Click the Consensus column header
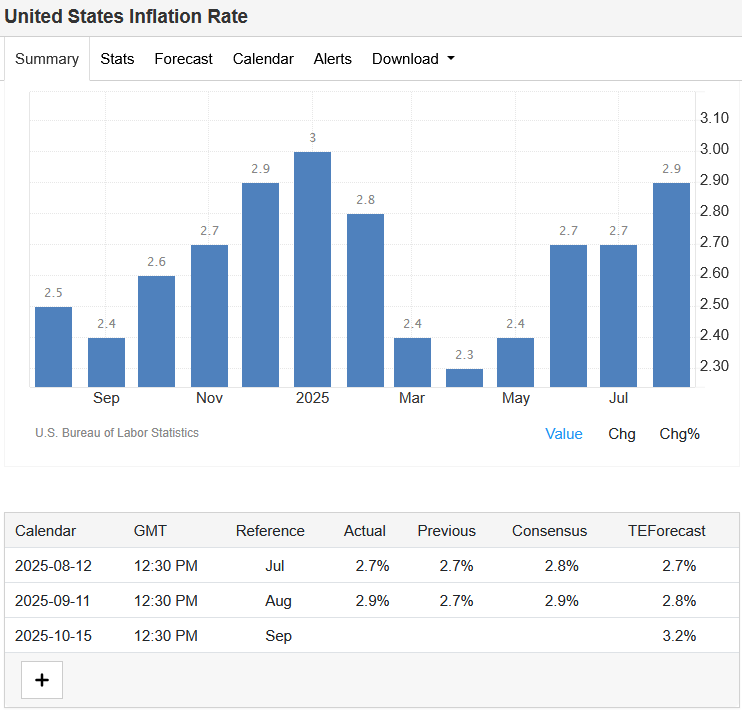Image resolution: width=742 pixels, height=711 pixels. click(x=549, y=531)
